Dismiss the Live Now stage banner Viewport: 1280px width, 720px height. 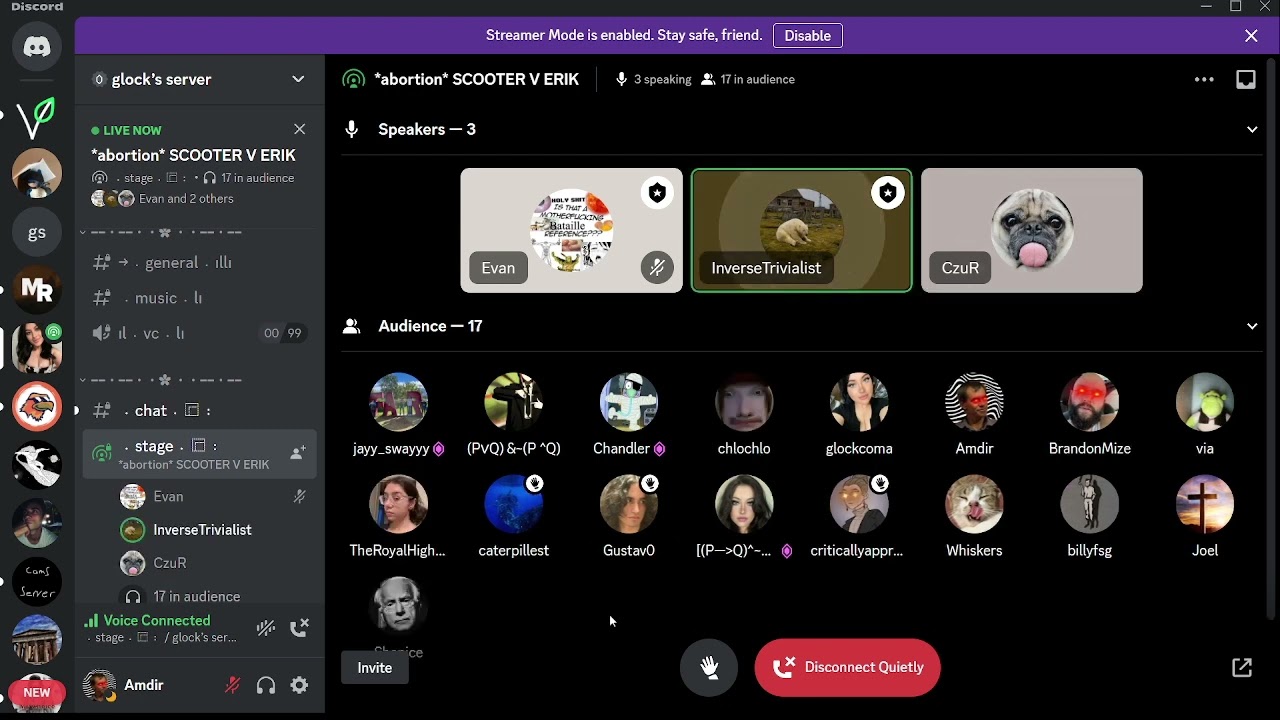[x=299, y=129]
